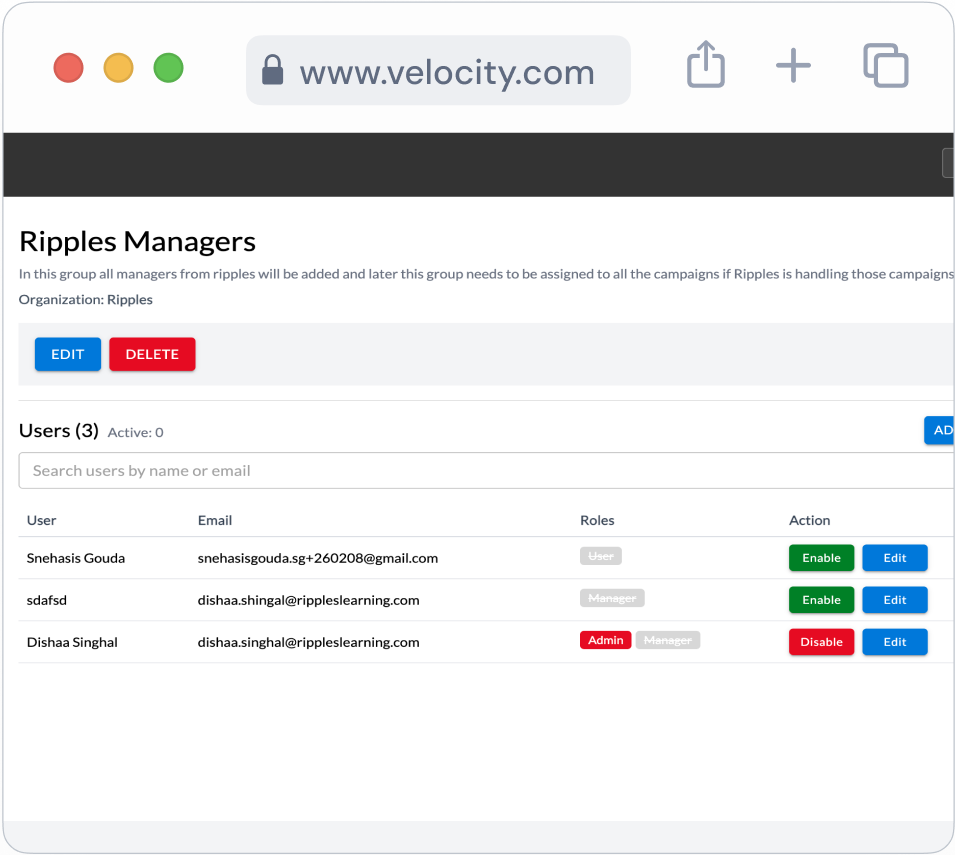Focus the search users by name field
Image resolution: width=955 pixels, height=855 pixels.
(485, 471)
